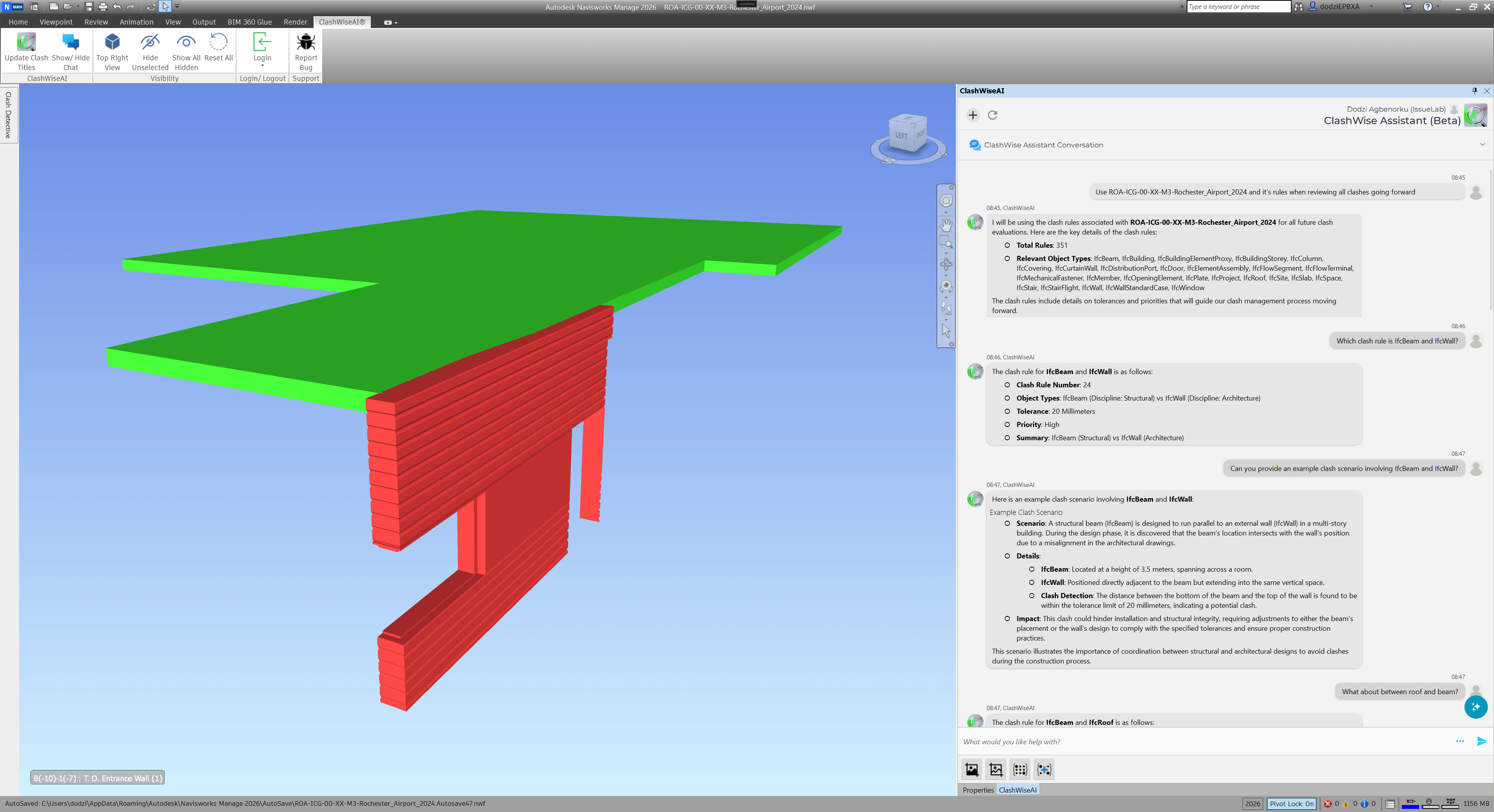Click the first image capture icon
1494x812 pixels.
tap(971, 770)
